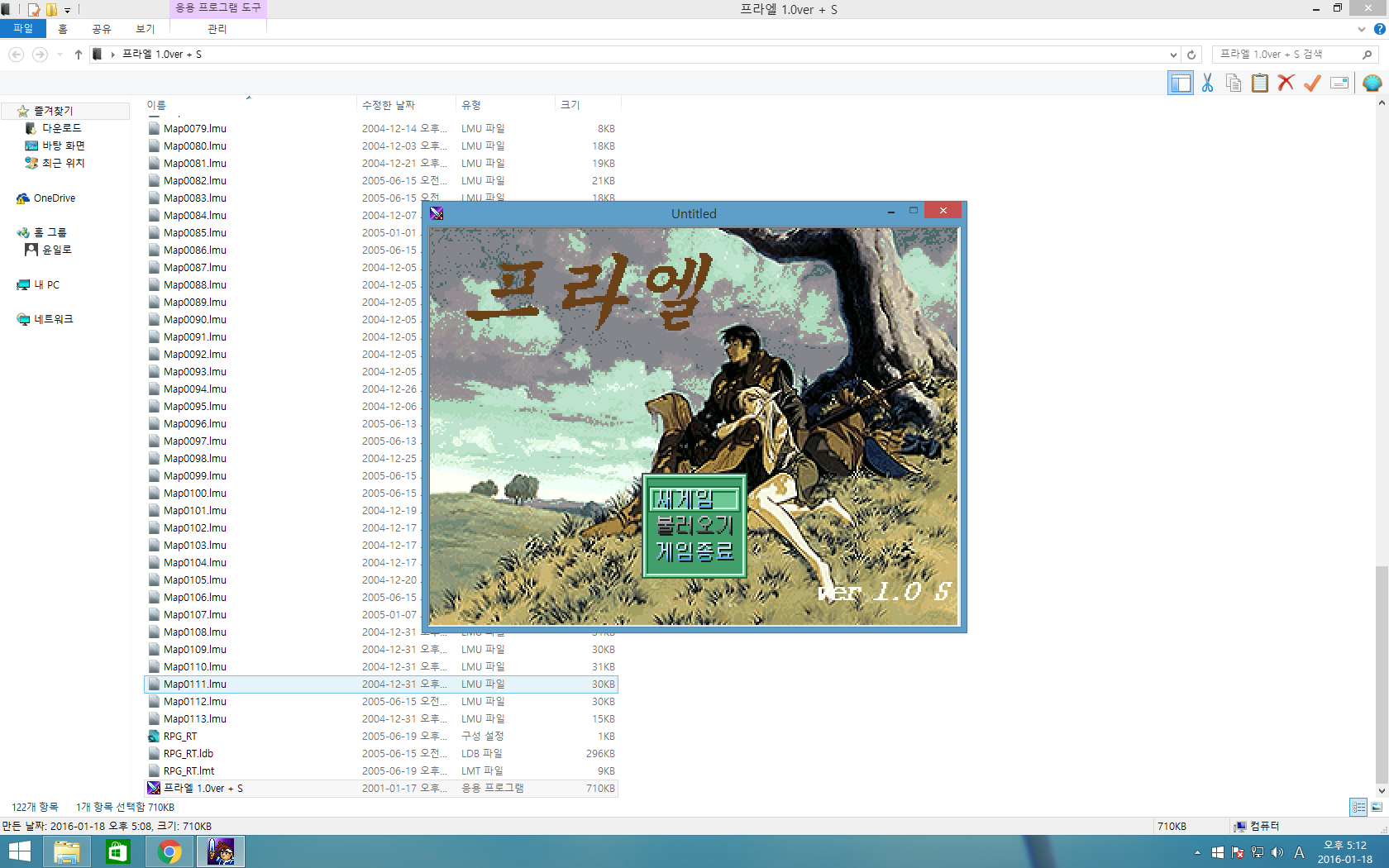Screen dimensions: 1389x868
Task: Click the Help question mark icon
Action: coord(1379,29)
